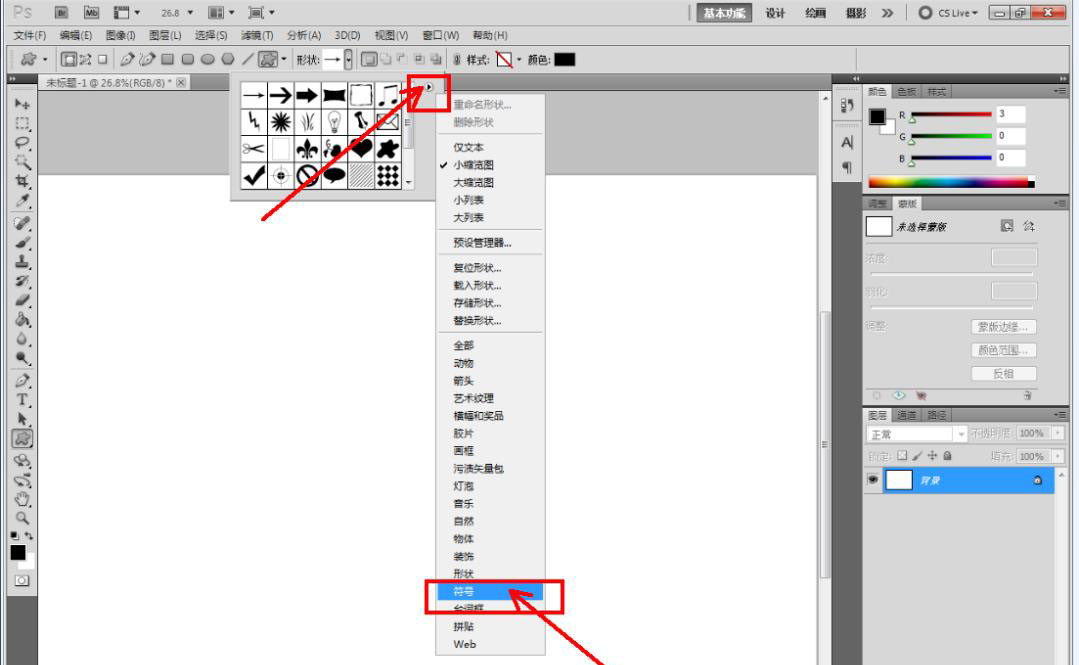Click the character panel icon
The width and height of the screenshot is (1079, 665).
point(847,142)
